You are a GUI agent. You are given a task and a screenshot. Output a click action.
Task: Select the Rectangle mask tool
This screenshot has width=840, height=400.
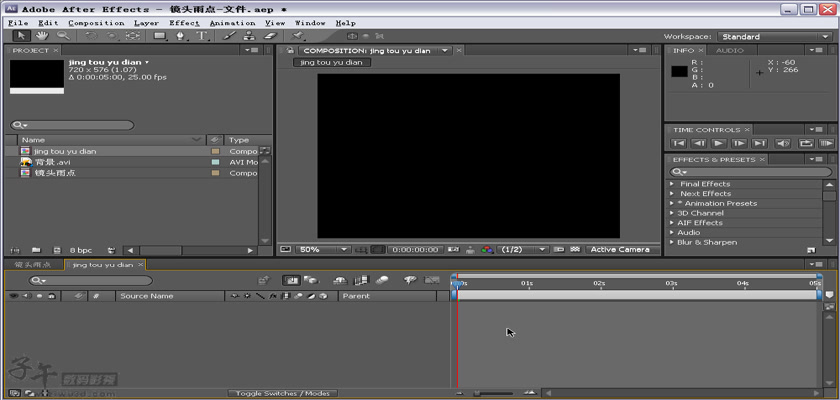[160, 36]
